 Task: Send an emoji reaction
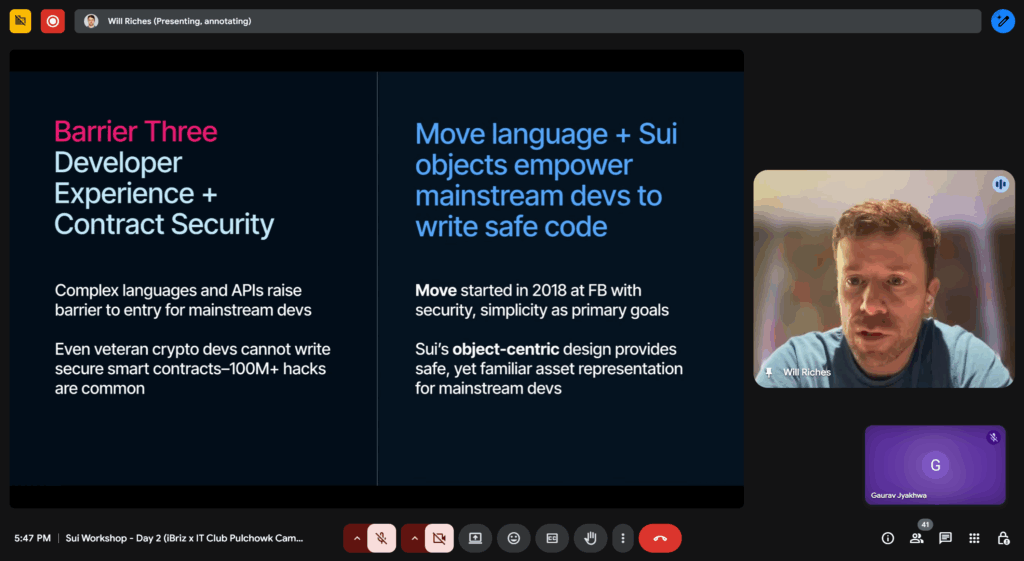514,538
